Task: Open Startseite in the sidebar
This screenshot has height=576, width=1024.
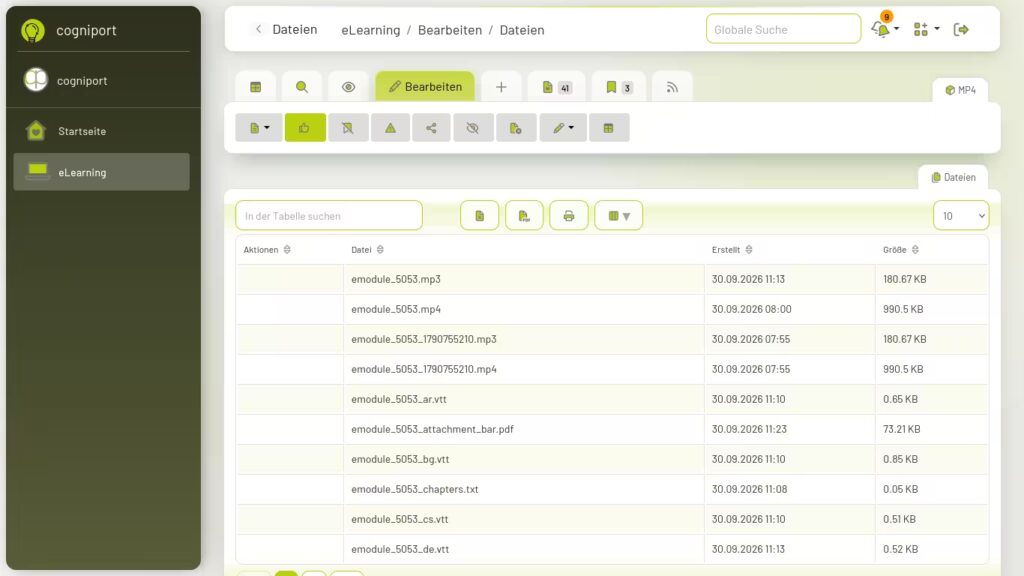Action: 101,131
